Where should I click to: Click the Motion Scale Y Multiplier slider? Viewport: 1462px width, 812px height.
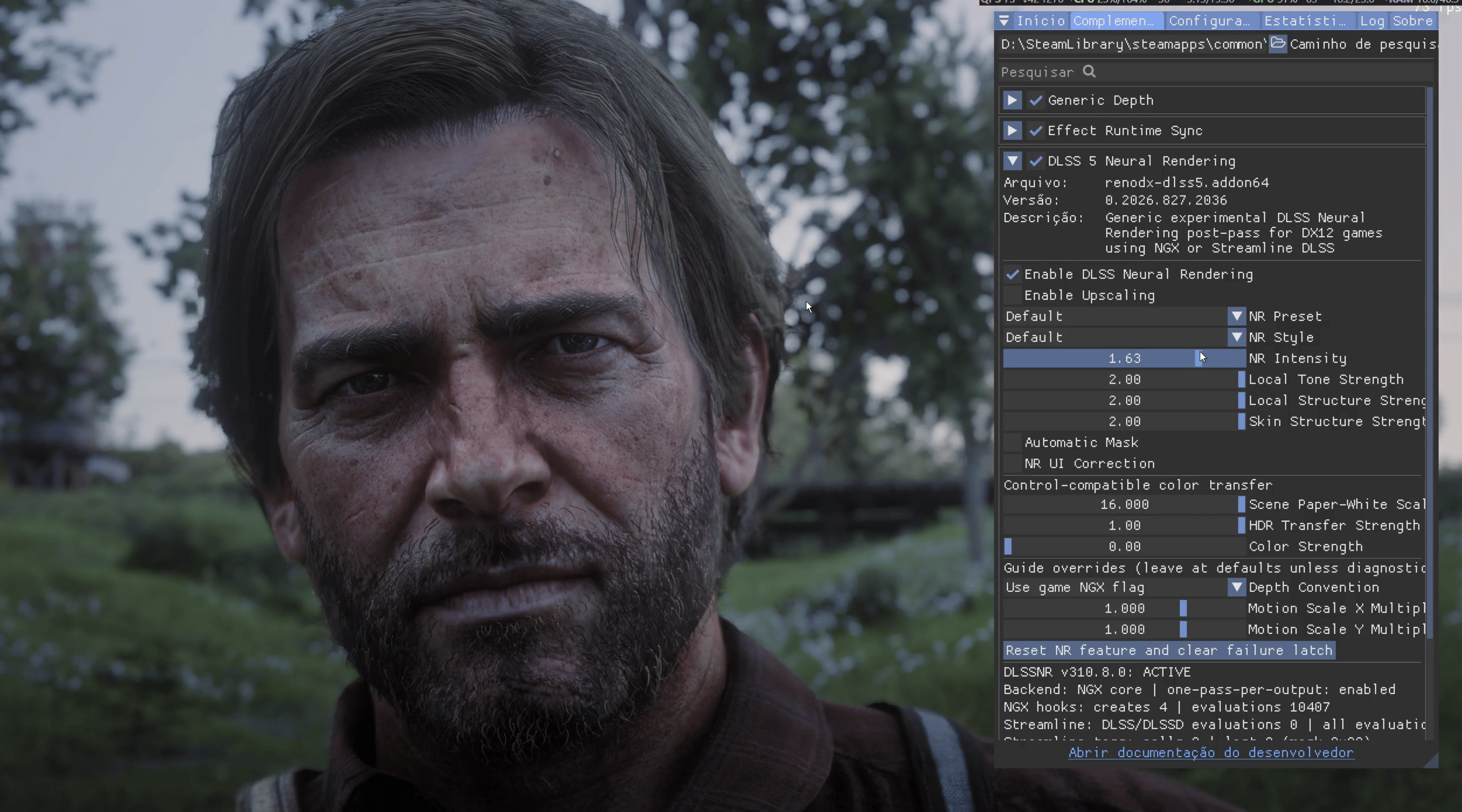(x=1124, y=629)
